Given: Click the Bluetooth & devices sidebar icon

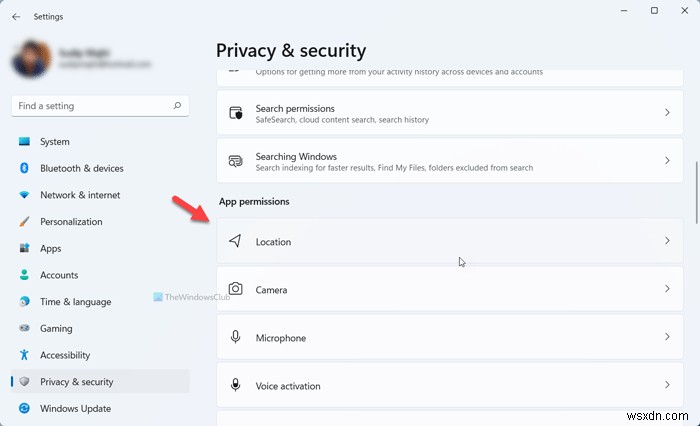Looking at the screenshot, I should [x=24, y=168].
